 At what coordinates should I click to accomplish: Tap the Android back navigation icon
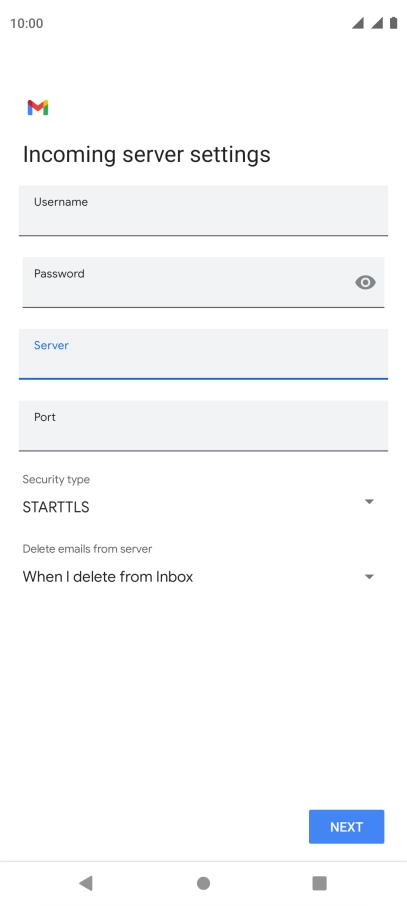[x=86, y=882]
